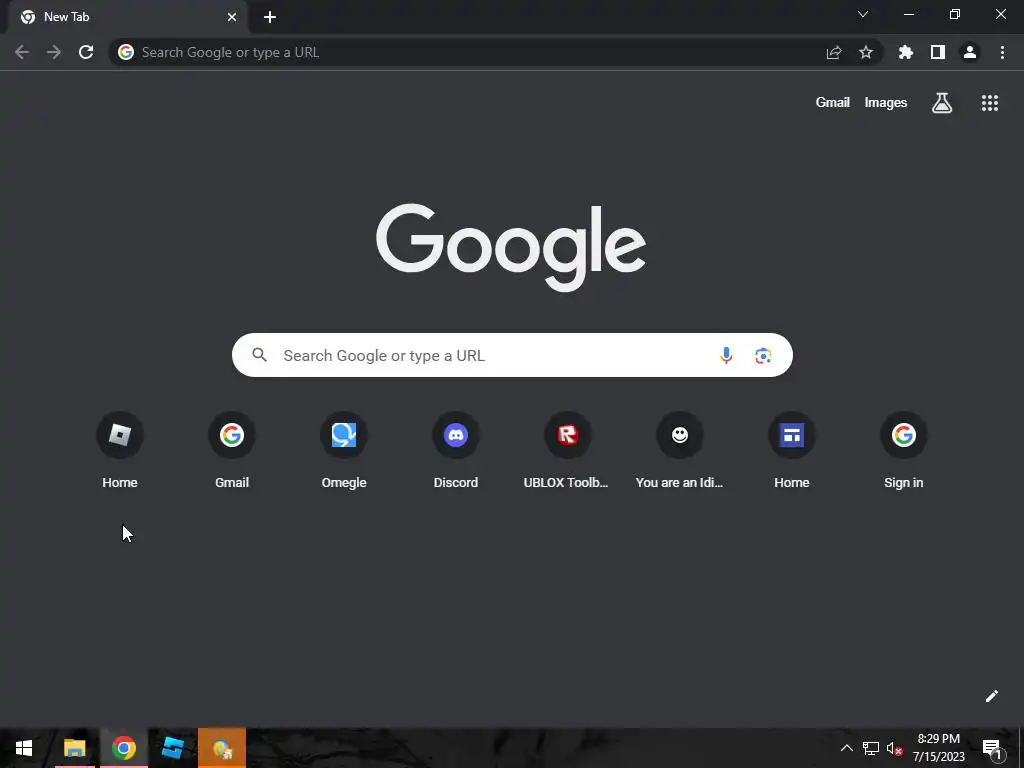Expand the tab search chevron

863,14
